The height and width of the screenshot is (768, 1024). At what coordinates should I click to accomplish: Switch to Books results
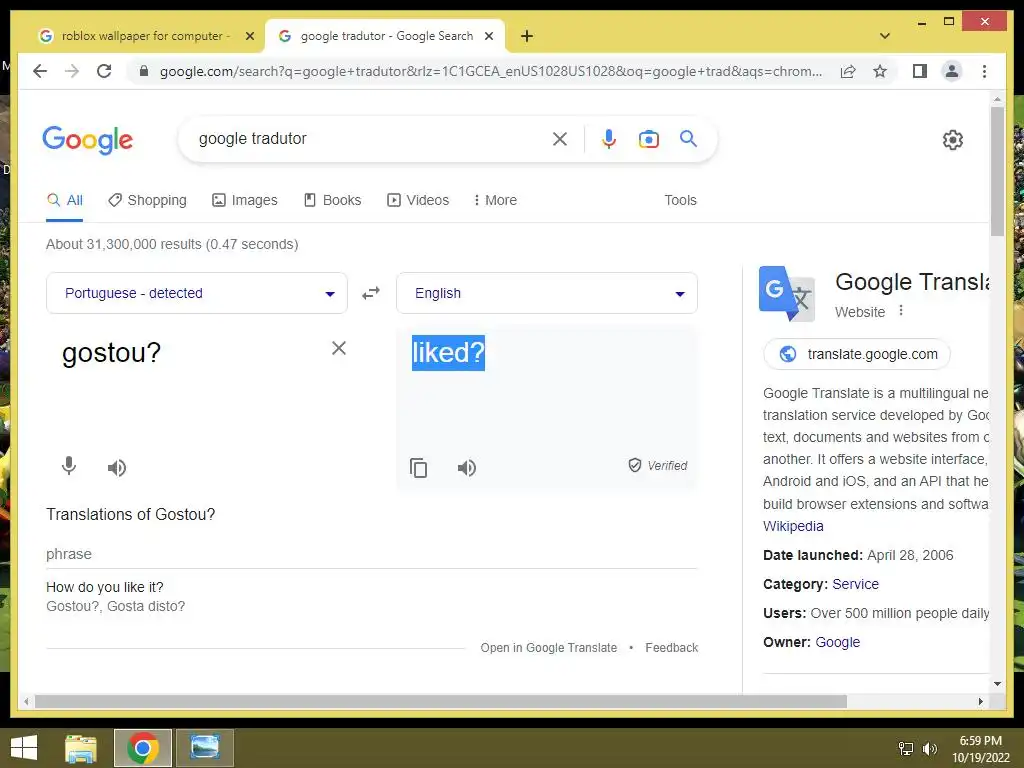point(332,200)
